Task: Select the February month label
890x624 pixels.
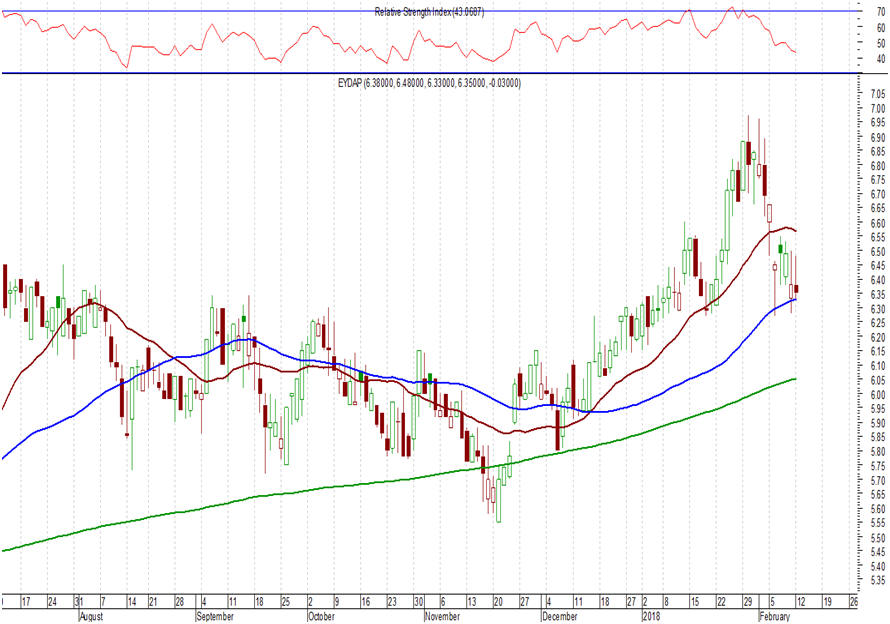Action: pyautogui.click(x=775, y=616)
